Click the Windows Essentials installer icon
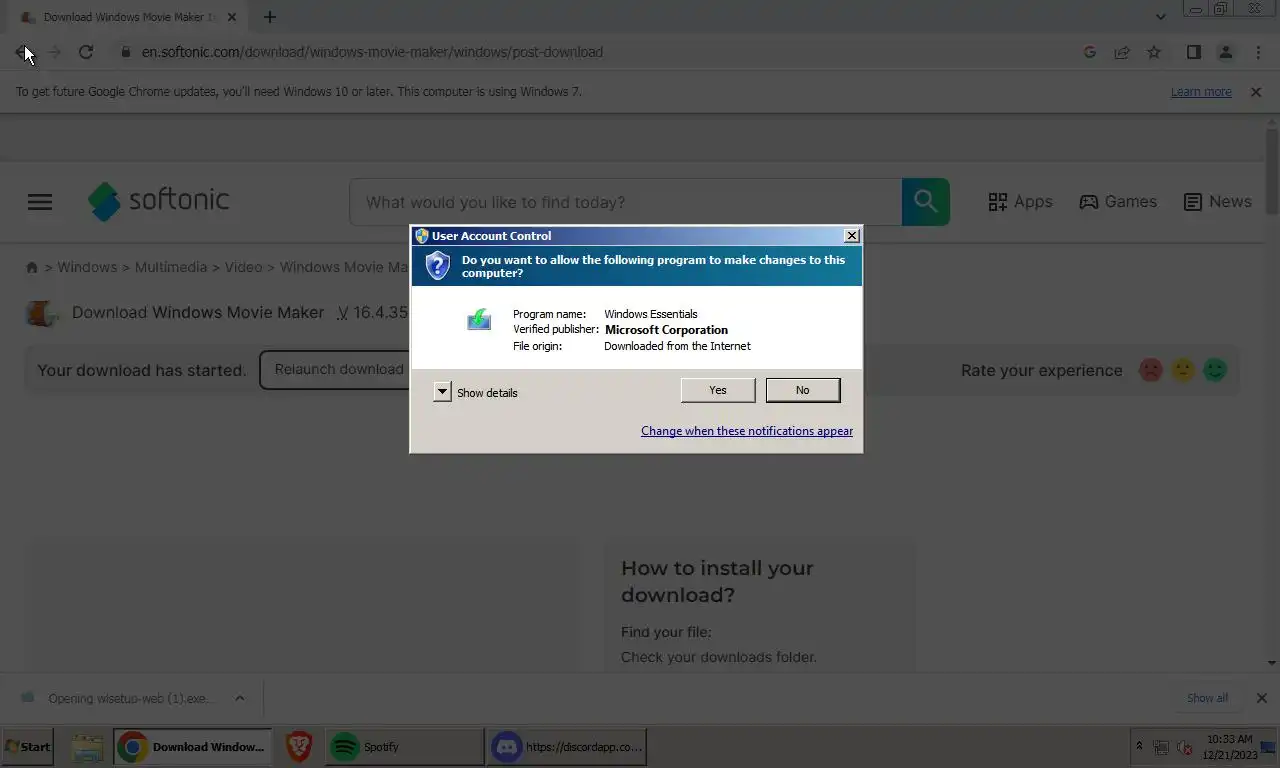The width and height of the screenshot is (1280, 768). coord(479,319)
